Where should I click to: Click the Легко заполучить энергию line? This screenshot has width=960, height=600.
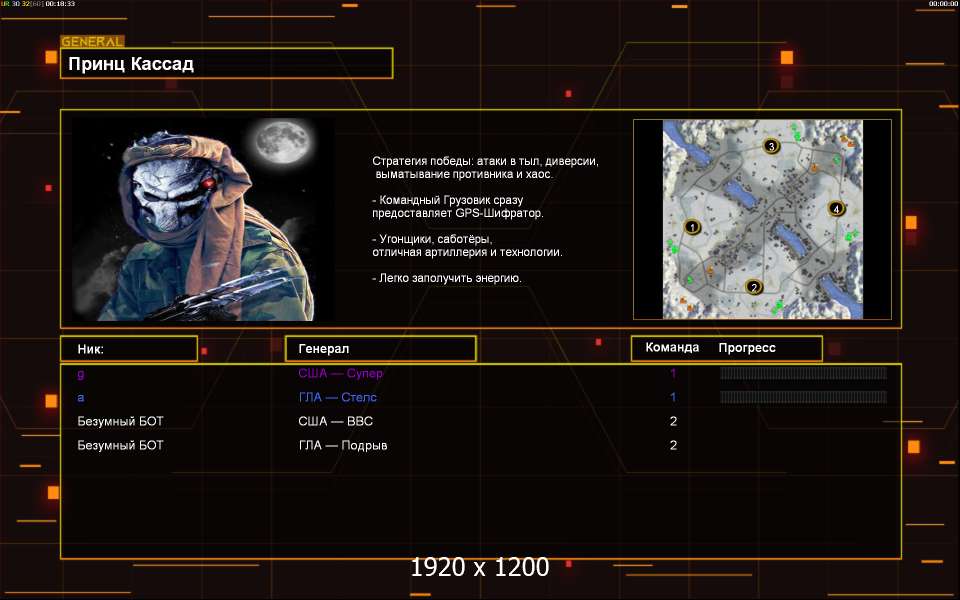[447, 278]
